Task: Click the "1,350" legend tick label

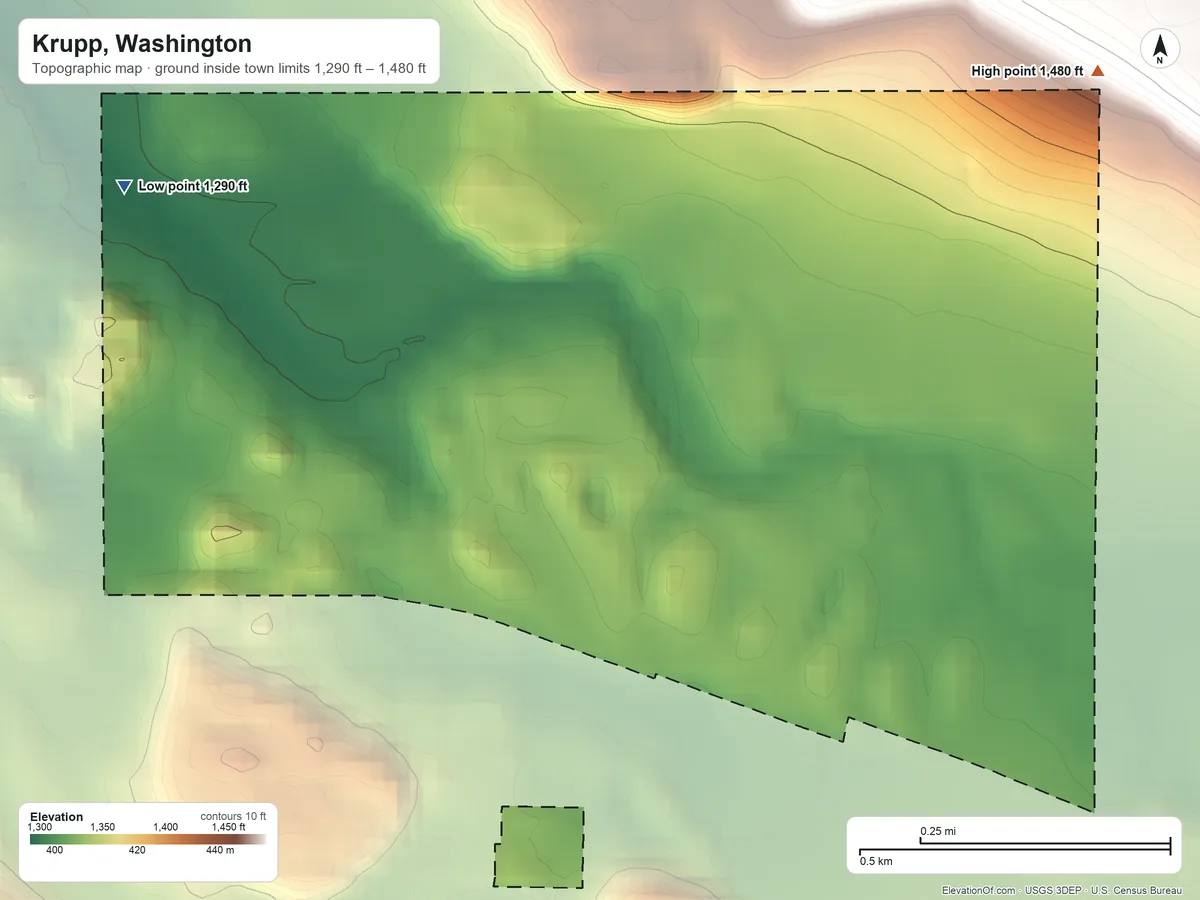Action: pyautogui.click(x=103, y=828)
